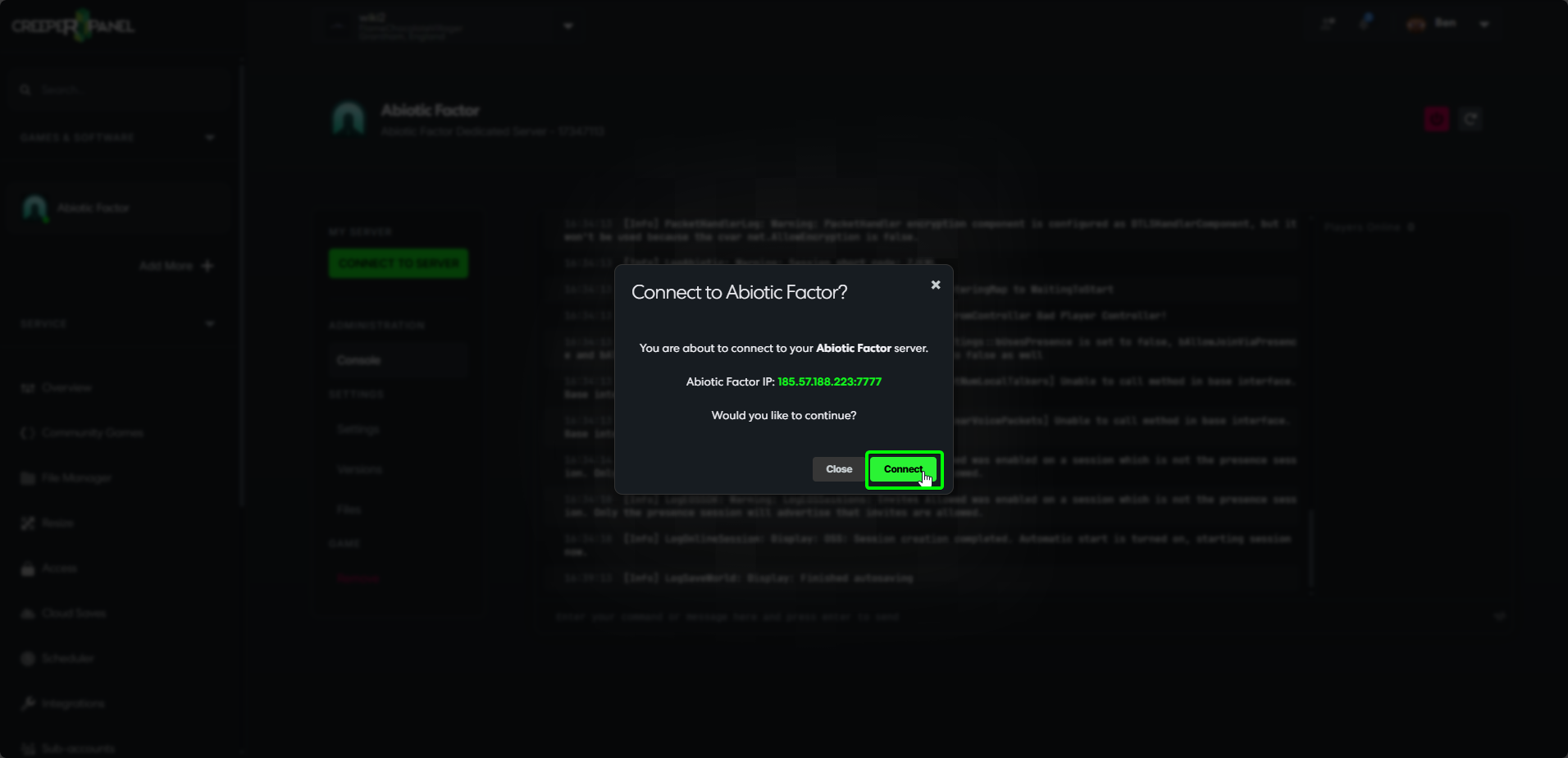Click the Abiotic Factor game icon in header
Screen dimensions: 1568x758
pyautogui.click(x=349, y=119)
